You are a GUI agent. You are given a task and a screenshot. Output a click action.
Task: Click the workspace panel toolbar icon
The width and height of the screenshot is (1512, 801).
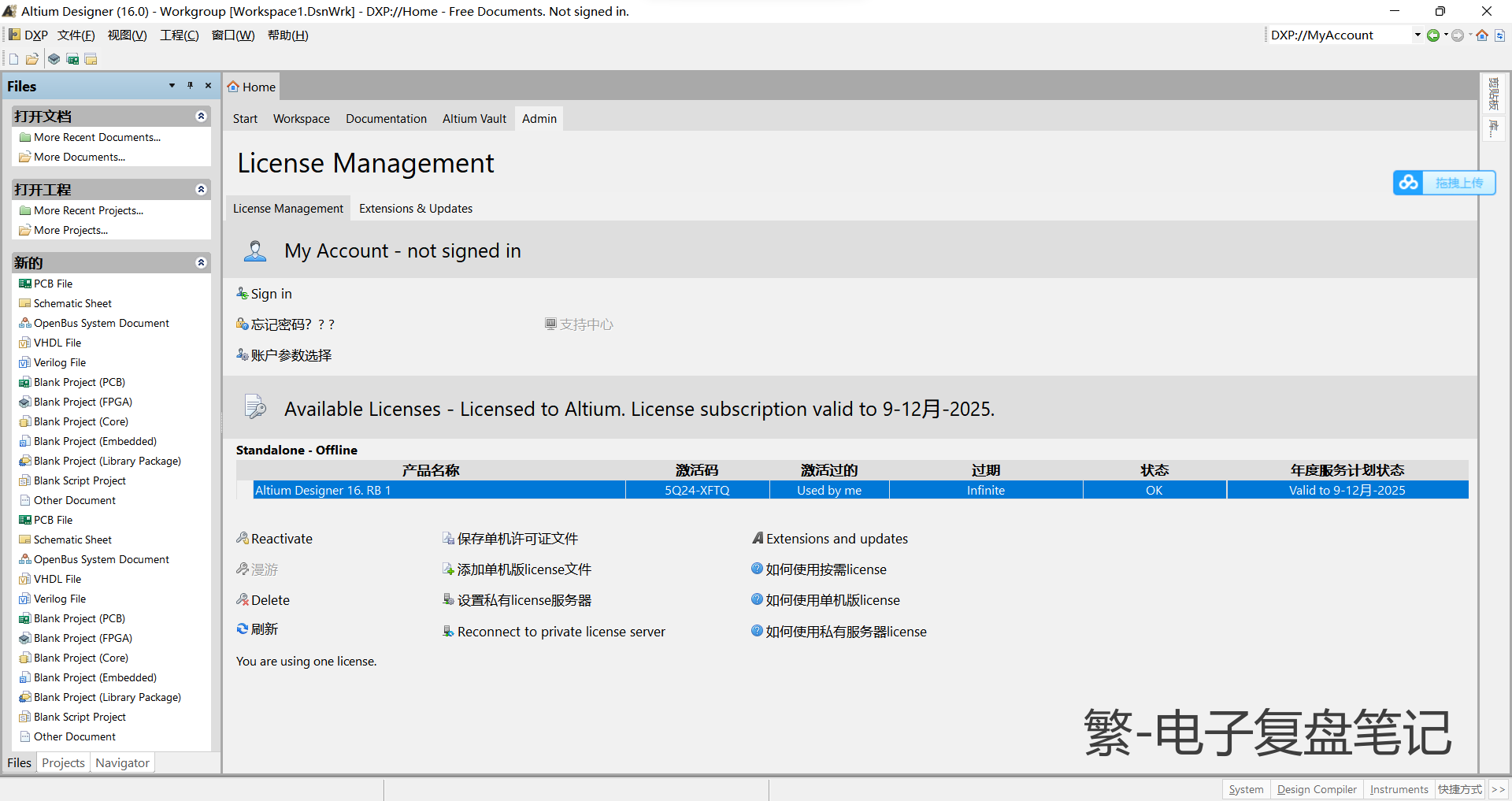91,59
